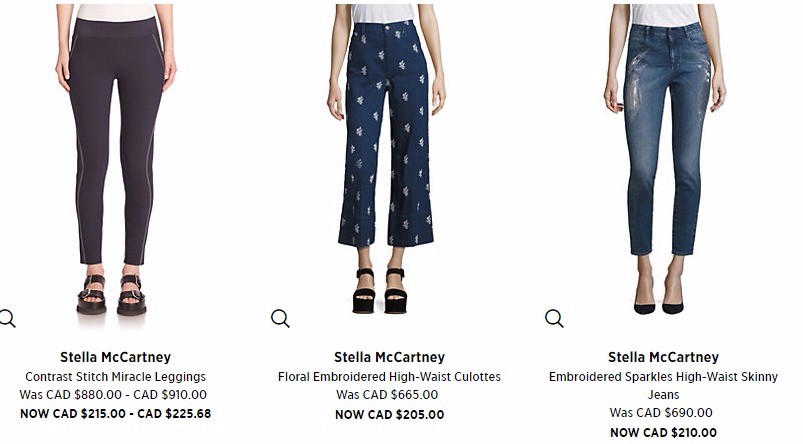Screen dimensions: 803x444
Task: Select the NOW CAD $210.00 sale price
Action: point(663,433)
